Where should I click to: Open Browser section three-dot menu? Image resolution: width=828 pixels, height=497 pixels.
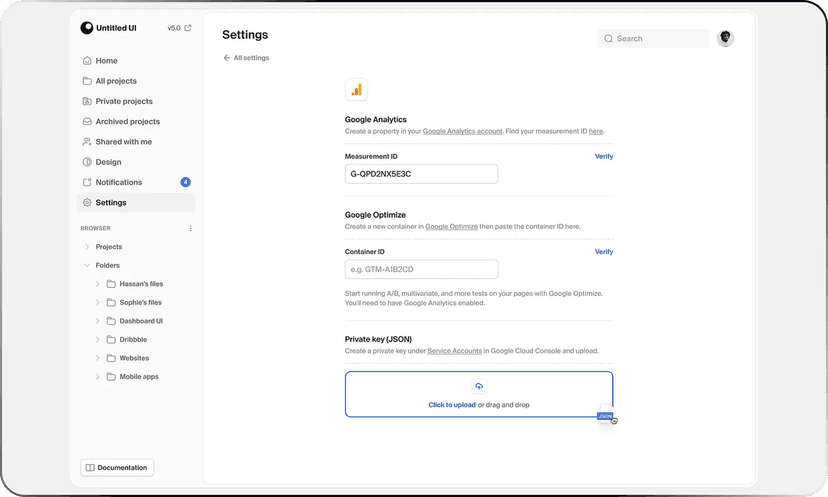[x=191, y=228]
